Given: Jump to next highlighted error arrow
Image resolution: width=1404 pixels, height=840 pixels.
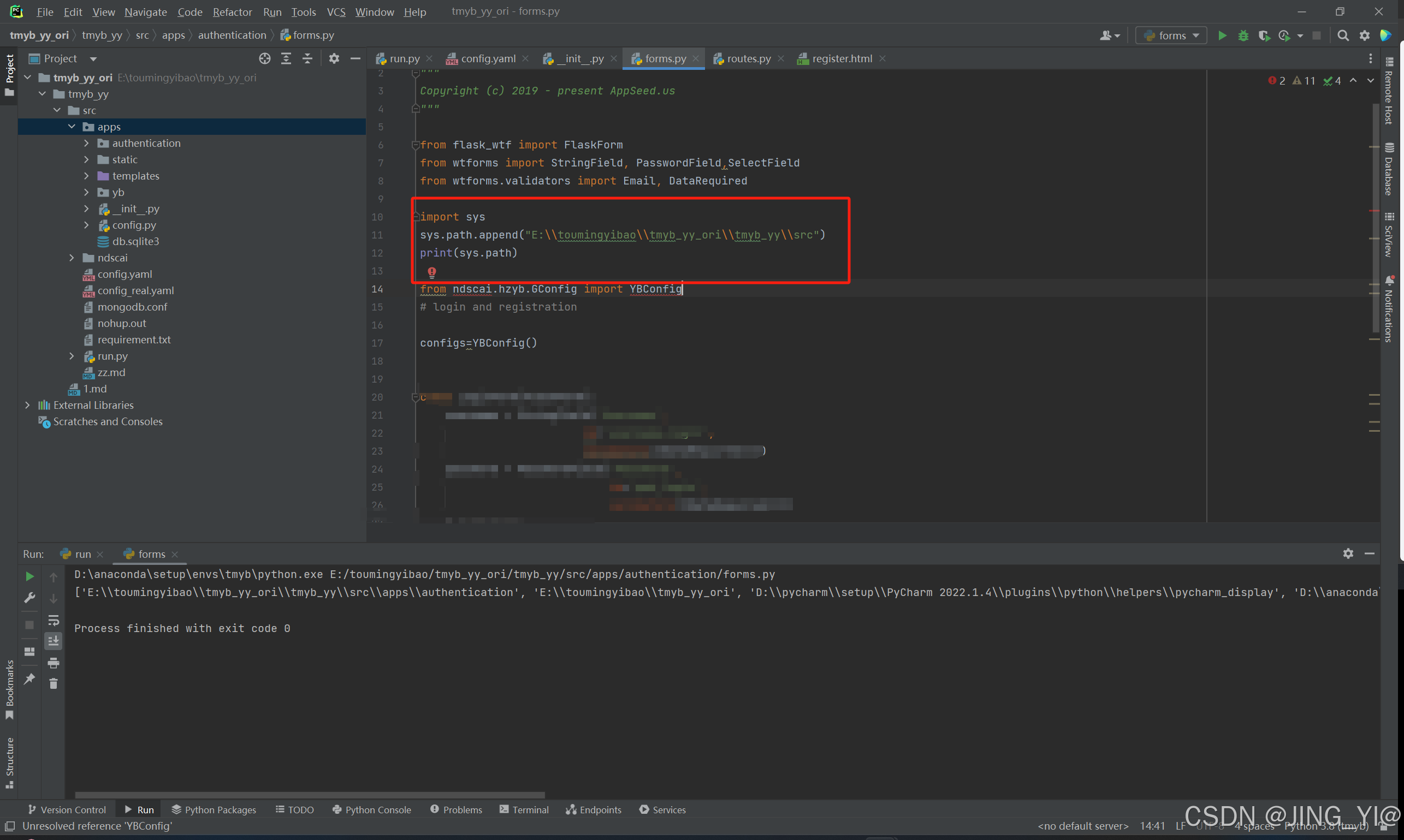Looking at the screenshot, I should [1370, 80].
